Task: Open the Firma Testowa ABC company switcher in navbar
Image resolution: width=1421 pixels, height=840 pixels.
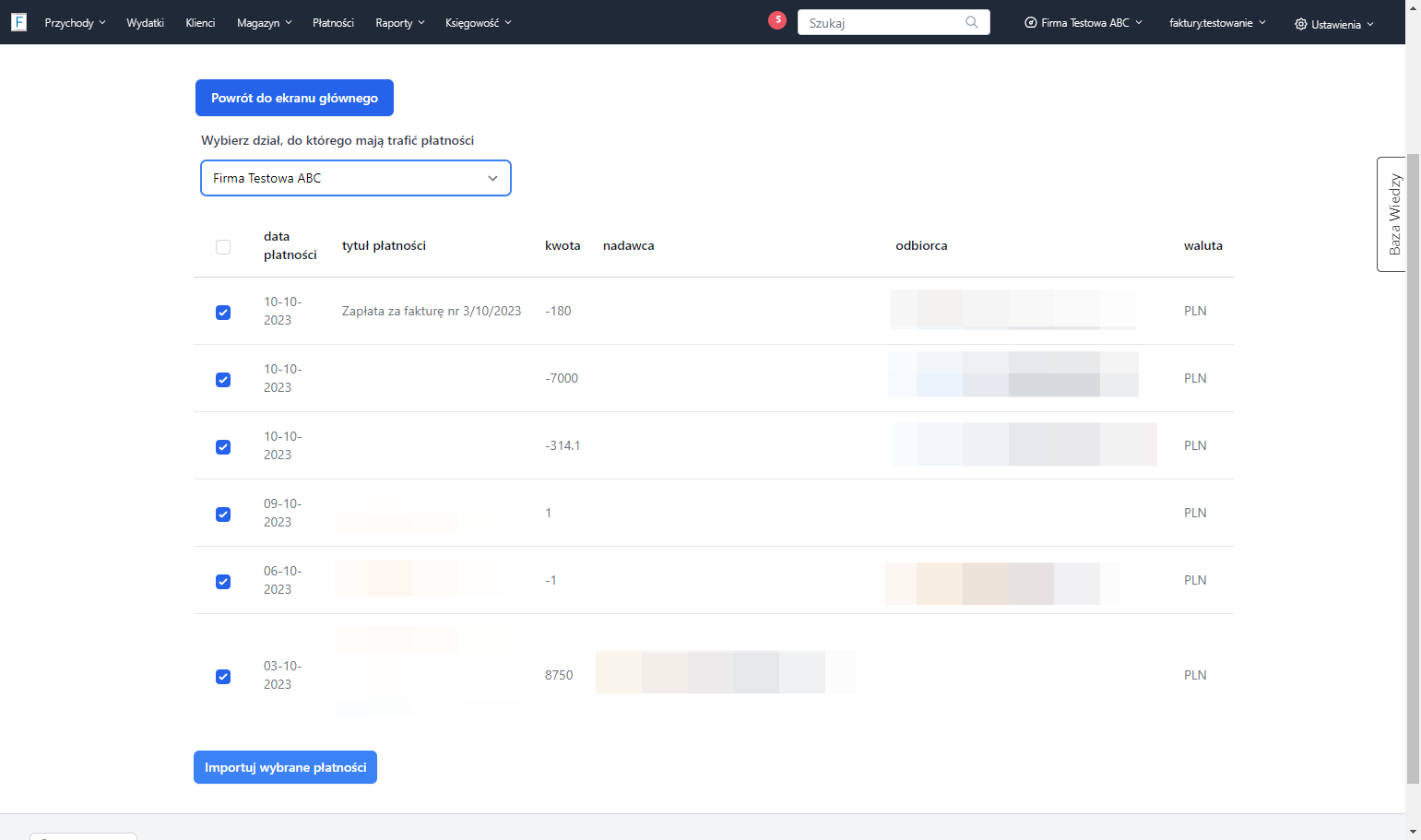Action: (x=1084, y=22)
